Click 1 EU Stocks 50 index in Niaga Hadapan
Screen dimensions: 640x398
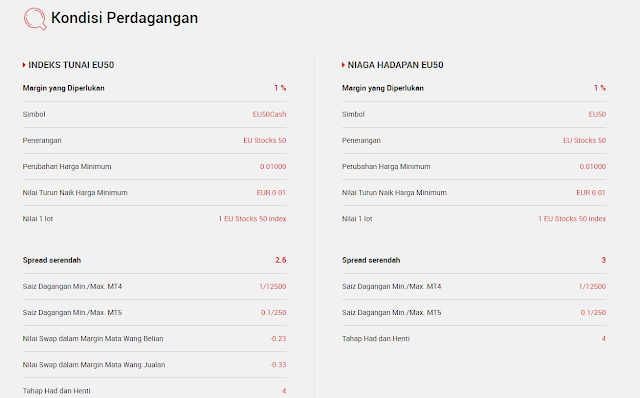572,219
